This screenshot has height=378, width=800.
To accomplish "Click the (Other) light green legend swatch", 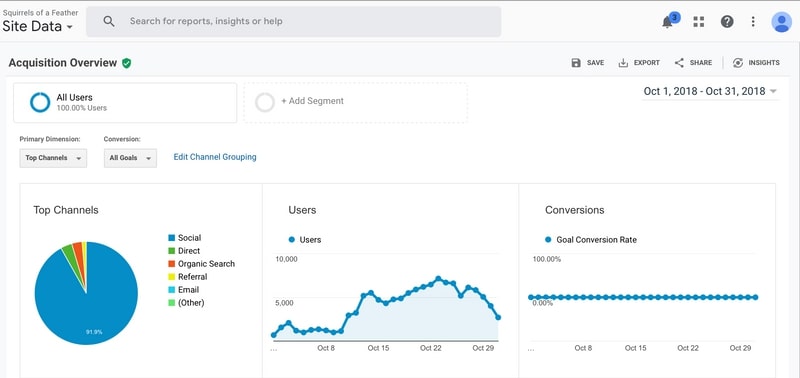I will (x=171, y=303).
